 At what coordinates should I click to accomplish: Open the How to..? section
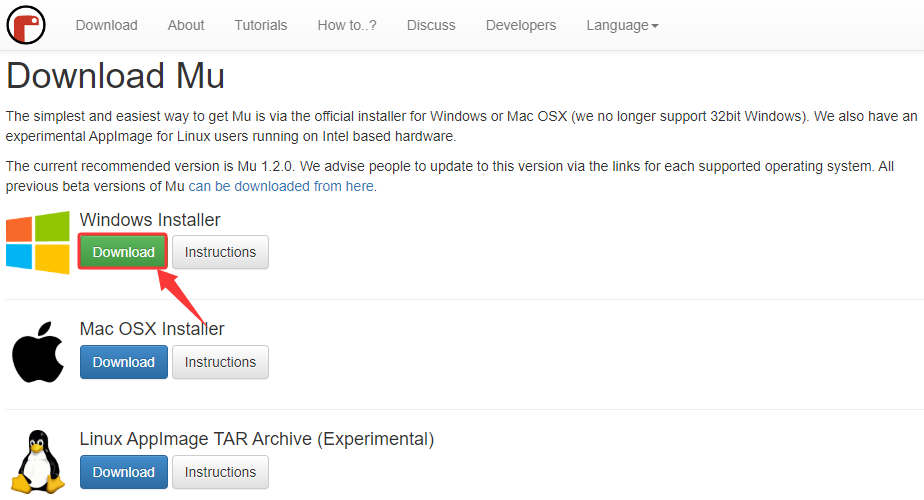pos(347,25)
